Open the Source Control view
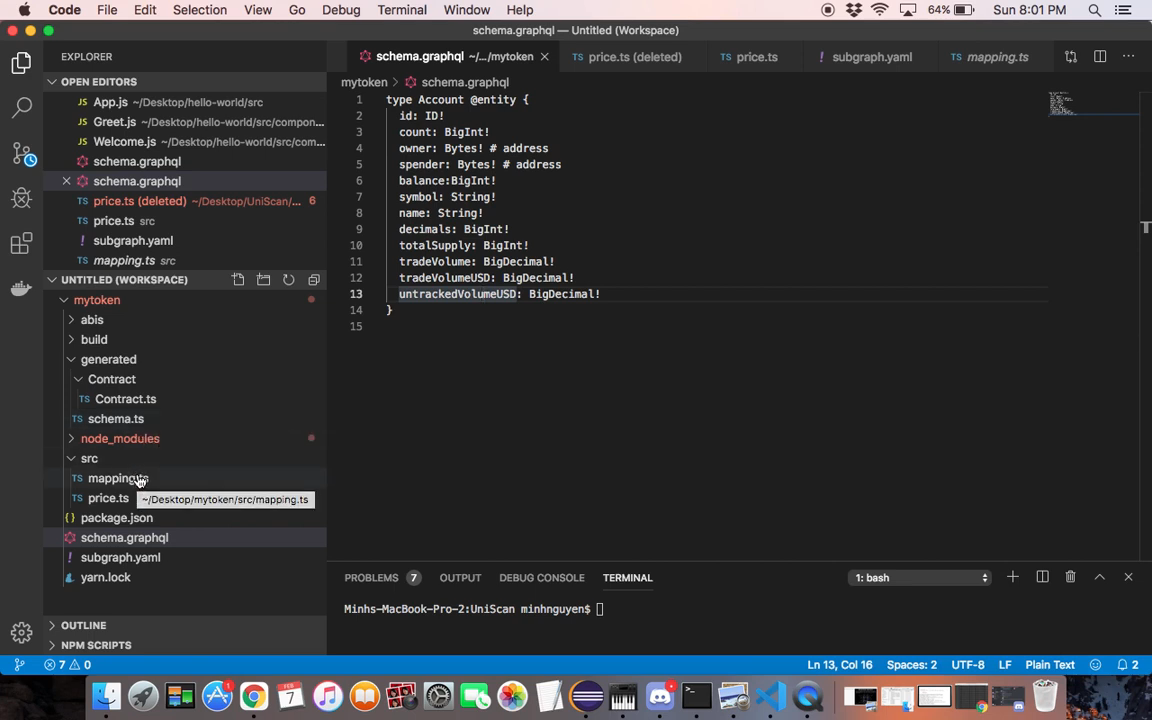 22,154
